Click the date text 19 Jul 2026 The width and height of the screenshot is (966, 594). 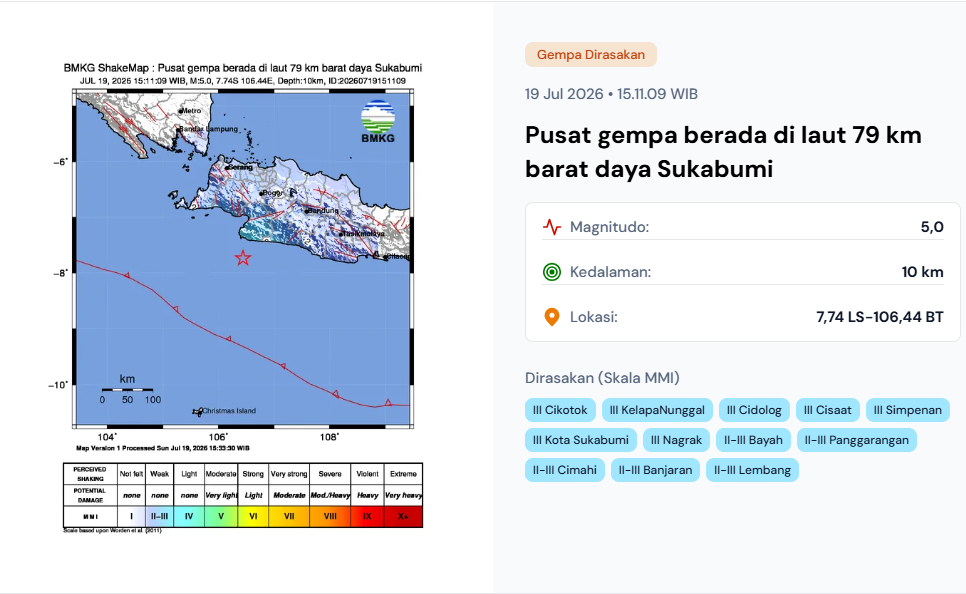point(564,94)
